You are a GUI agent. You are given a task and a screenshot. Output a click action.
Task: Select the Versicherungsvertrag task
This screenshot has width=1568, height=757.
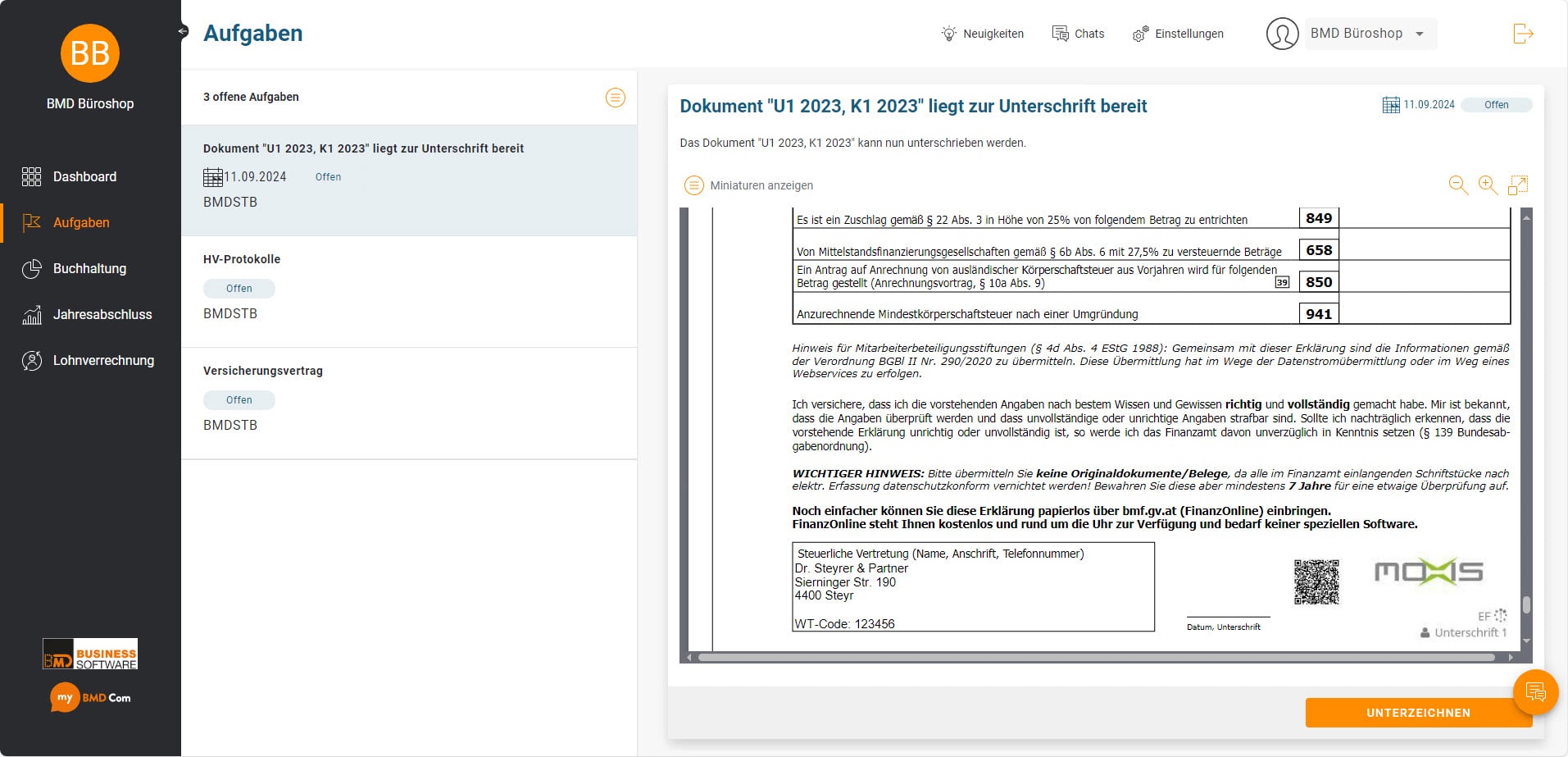coord(409,404)
